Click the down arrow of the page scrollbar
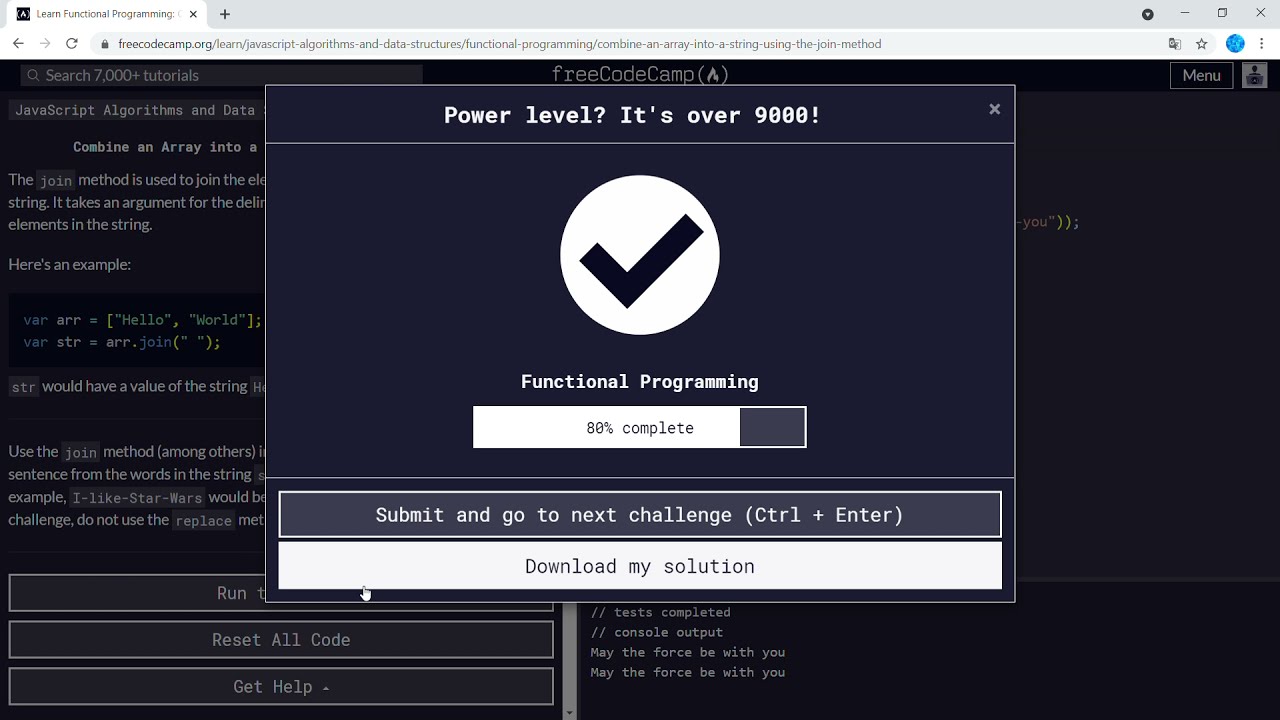1280x720 pixels. point(570,713)
